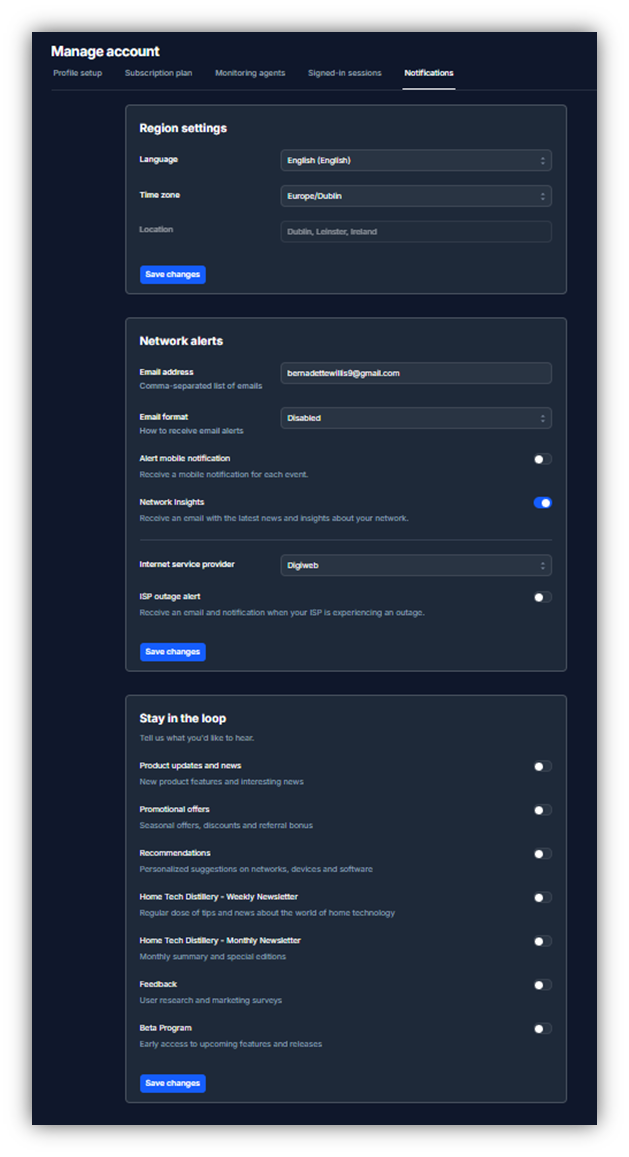629x1157 pixels.
Task: Subscribe to Home Tech Distillery Weekly Newsletter
Action: [x=542, y=897]
